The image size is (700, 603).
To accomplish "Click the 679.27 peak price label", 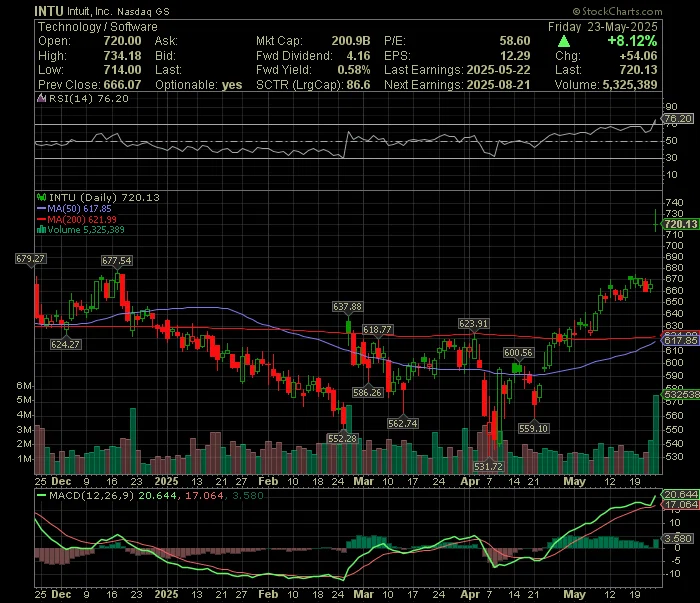I will 30,258.
